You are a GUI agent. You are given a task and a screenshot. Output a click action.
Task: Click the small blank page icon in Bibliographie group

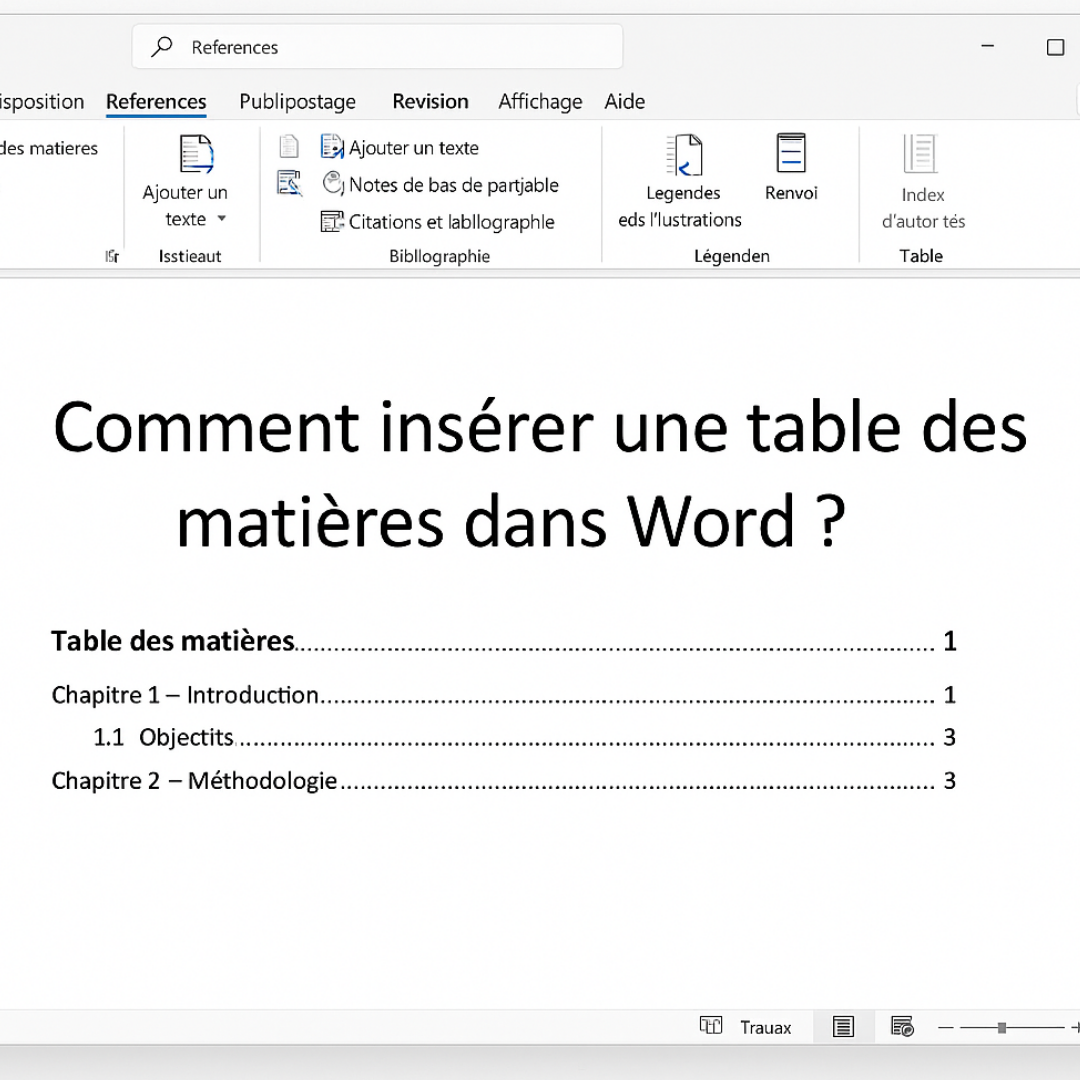pyautogui.click(x=289, y=147)
